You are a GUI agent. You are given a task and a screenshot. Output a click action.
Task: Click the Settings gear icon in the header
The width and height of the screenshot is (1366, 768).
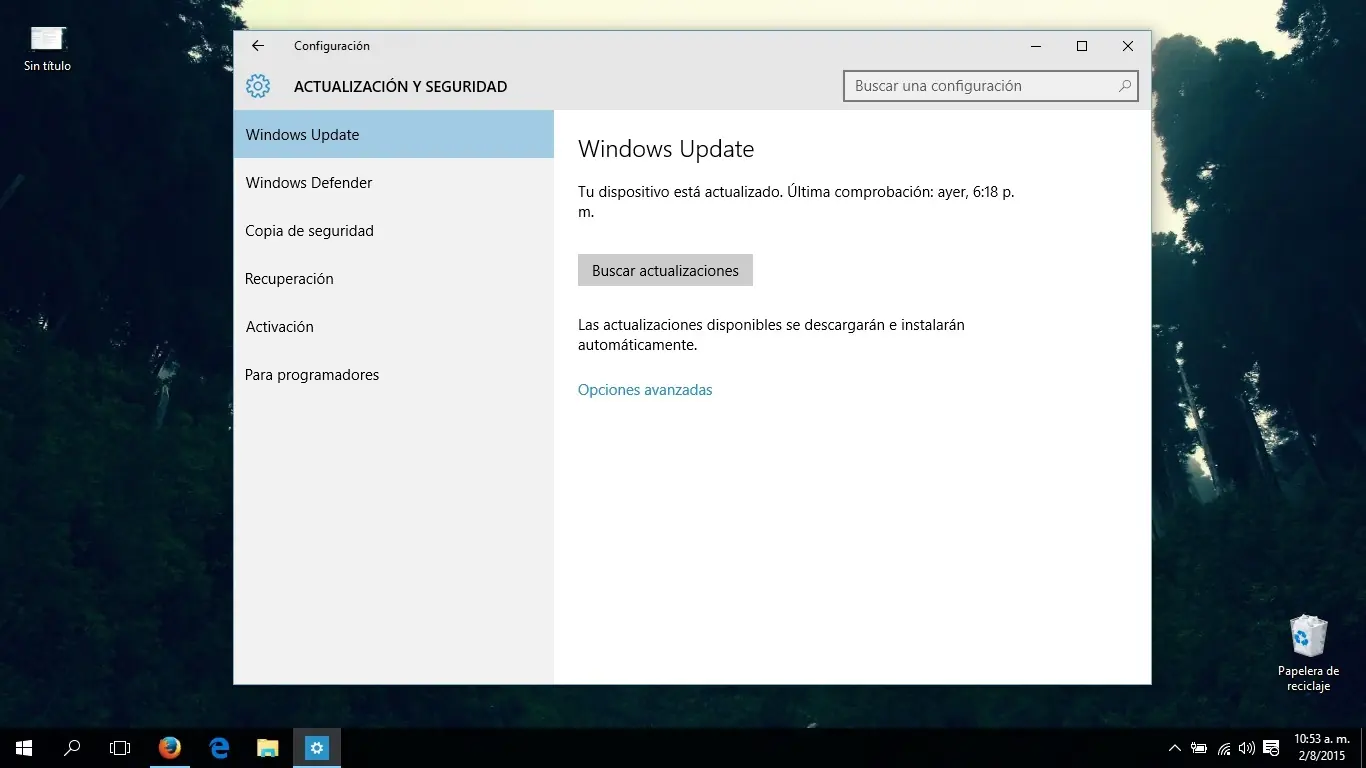(x=258, y=86)
